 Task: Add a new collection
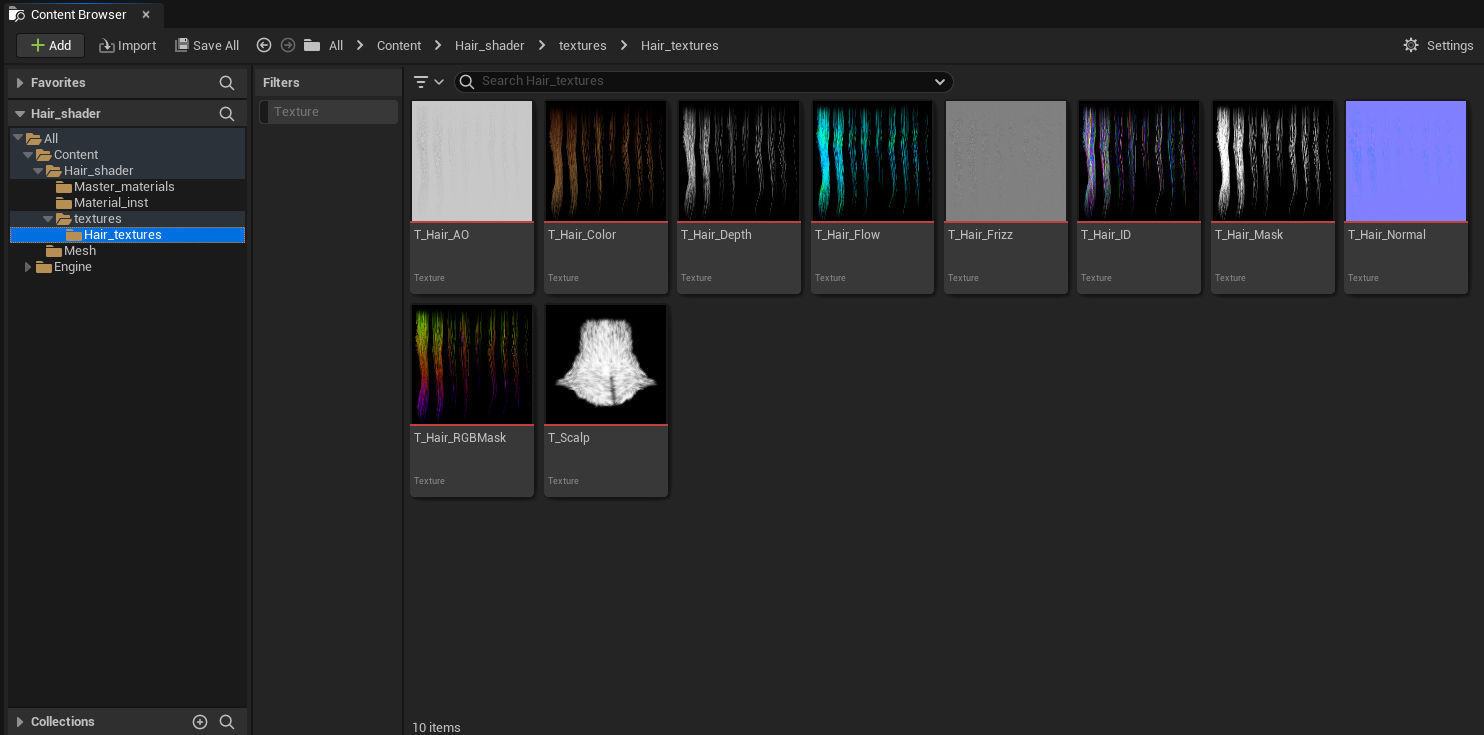tap(200, 722)
